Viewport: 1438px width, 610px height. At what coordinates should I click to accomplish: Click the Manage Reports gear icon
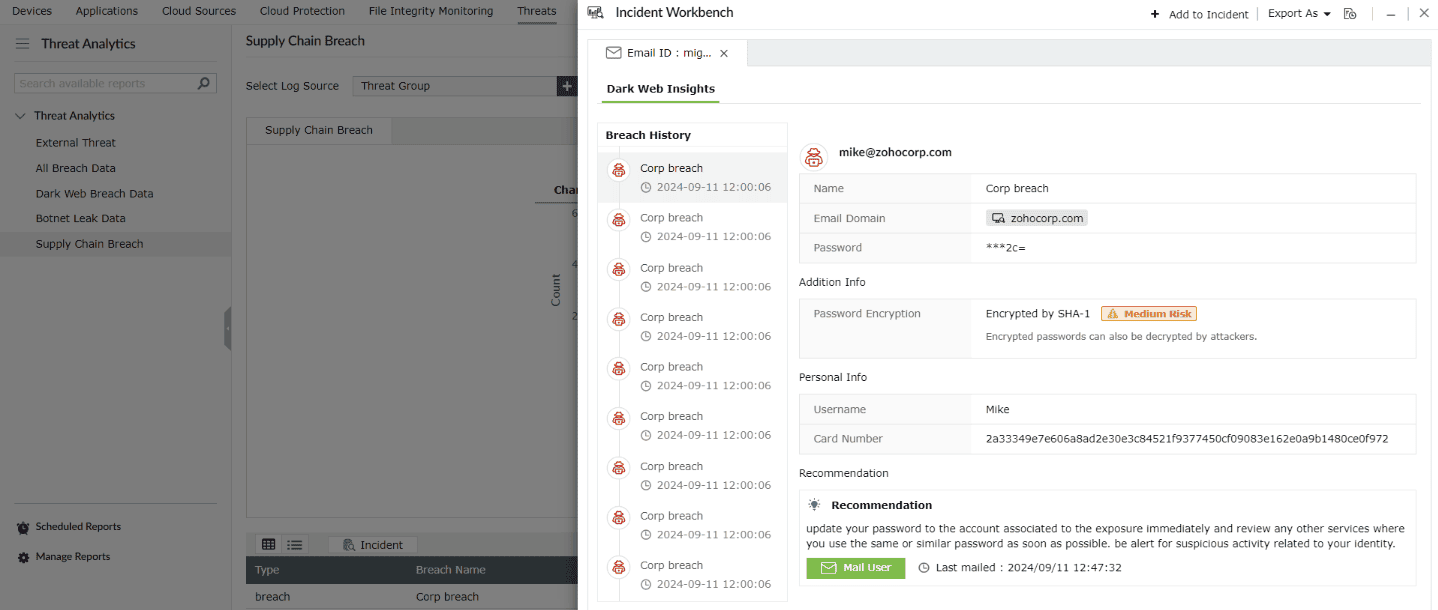point(23,557)
